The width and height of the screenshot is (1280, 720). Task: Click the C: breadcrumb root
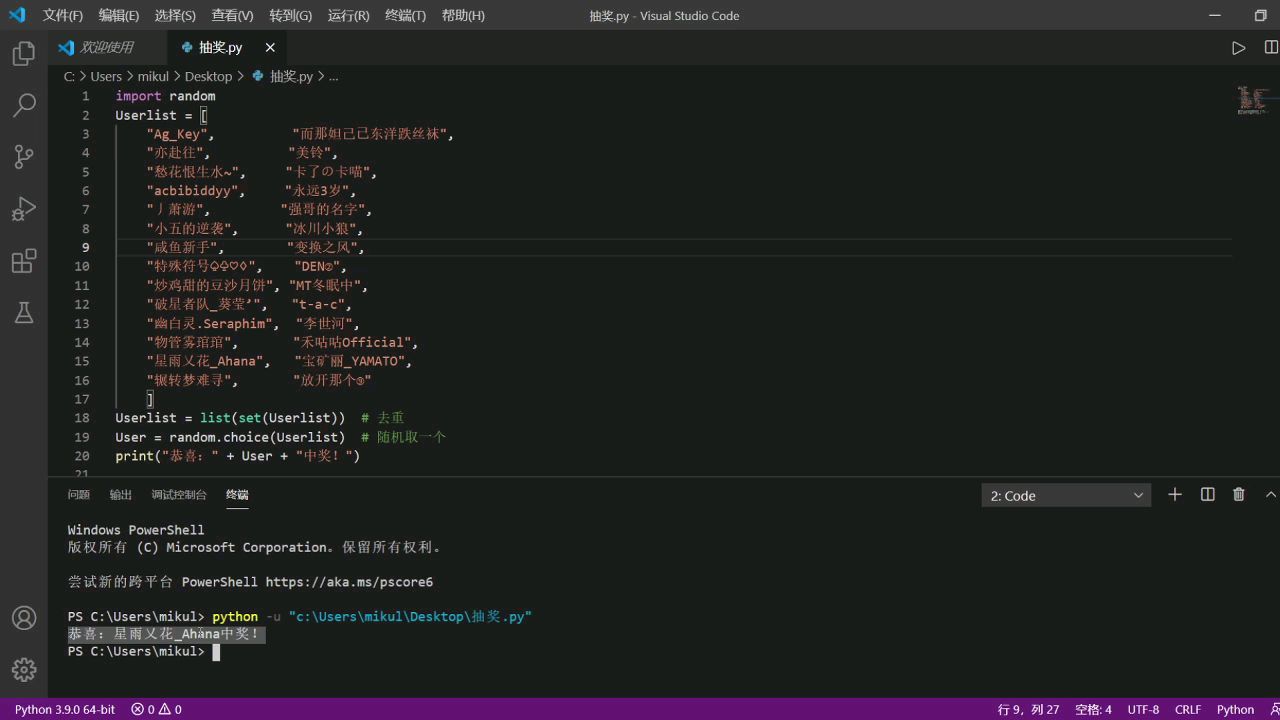click(69, 76)
